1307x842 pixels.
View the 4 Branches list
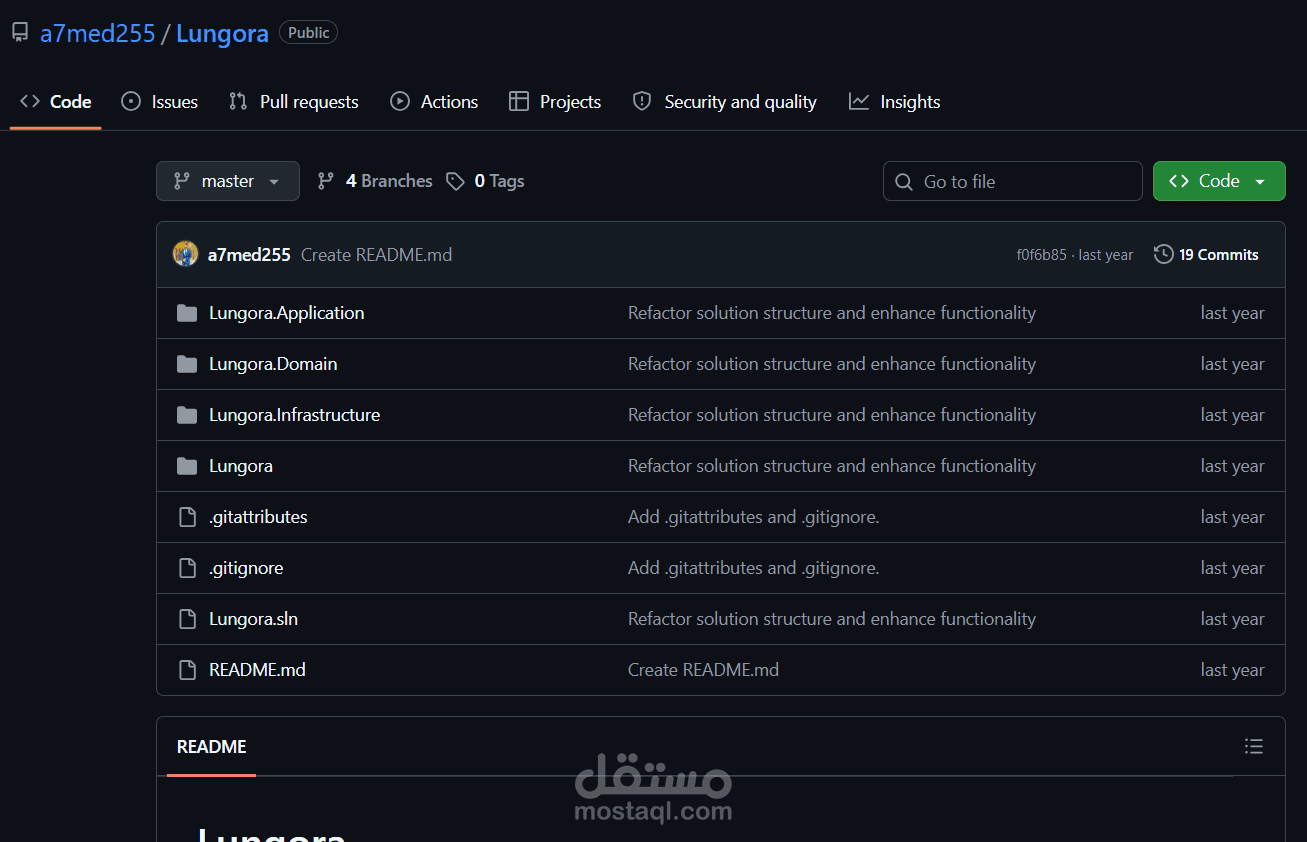[375, 181]
